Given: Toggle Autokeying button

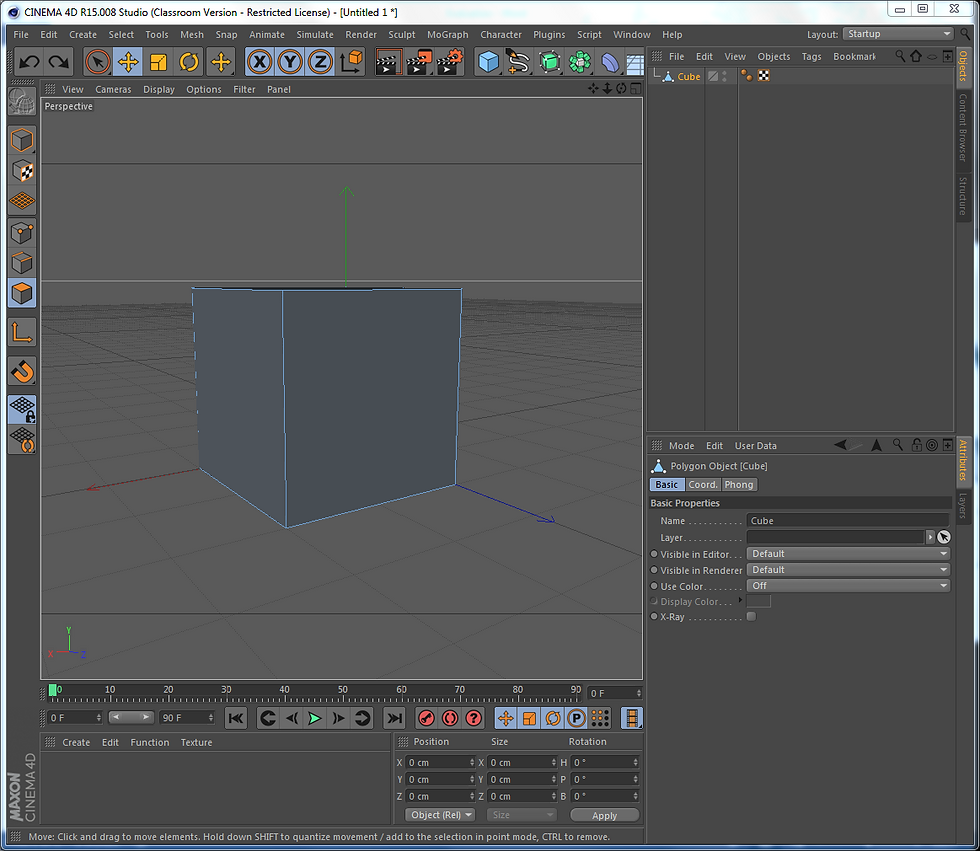Looking at the screenshot, I should click(450, 719).
